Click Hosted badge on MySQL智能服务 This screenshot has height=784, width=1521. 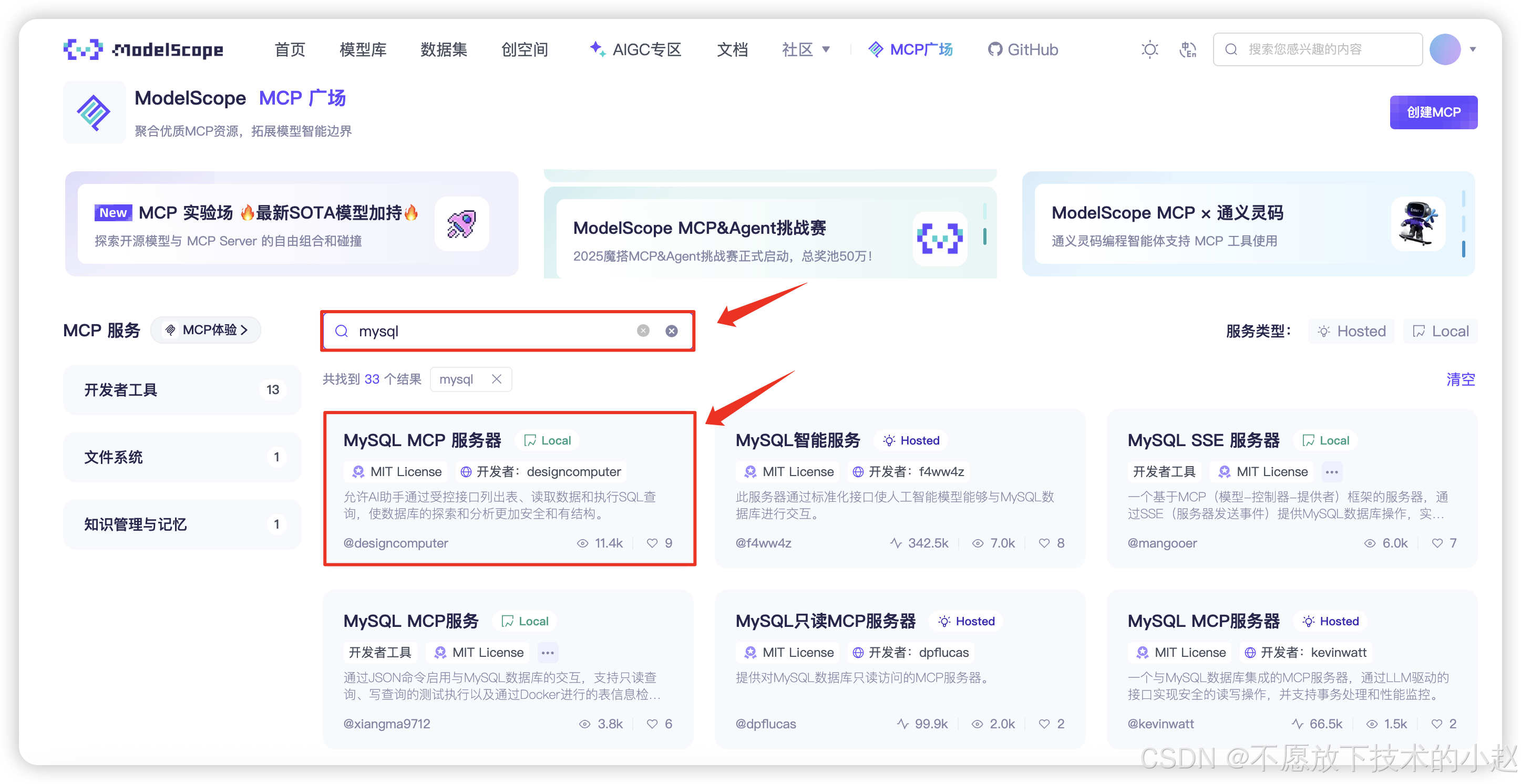911,440
